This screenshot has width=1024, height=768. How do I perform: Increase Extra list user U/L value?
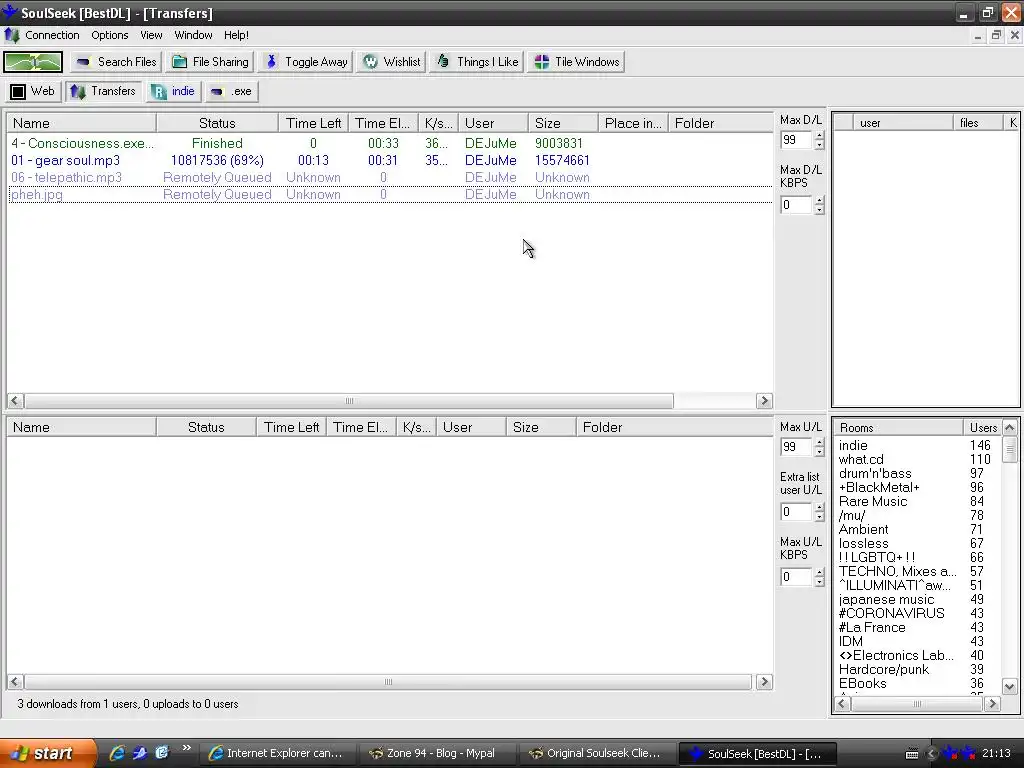pyautogui.click(x=819, y=507)
